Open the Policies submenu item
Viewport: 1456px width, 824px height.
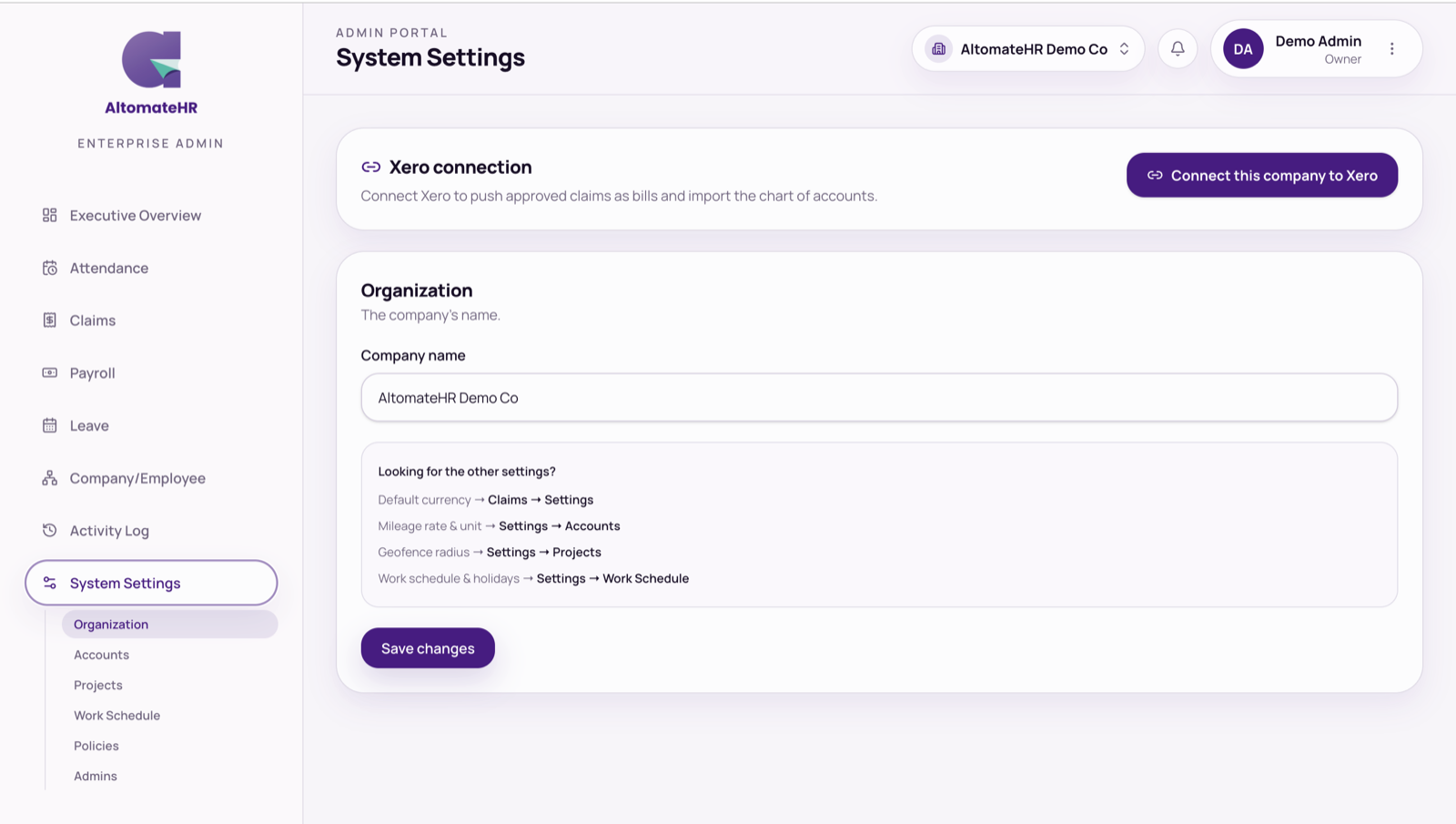point(169,746)
